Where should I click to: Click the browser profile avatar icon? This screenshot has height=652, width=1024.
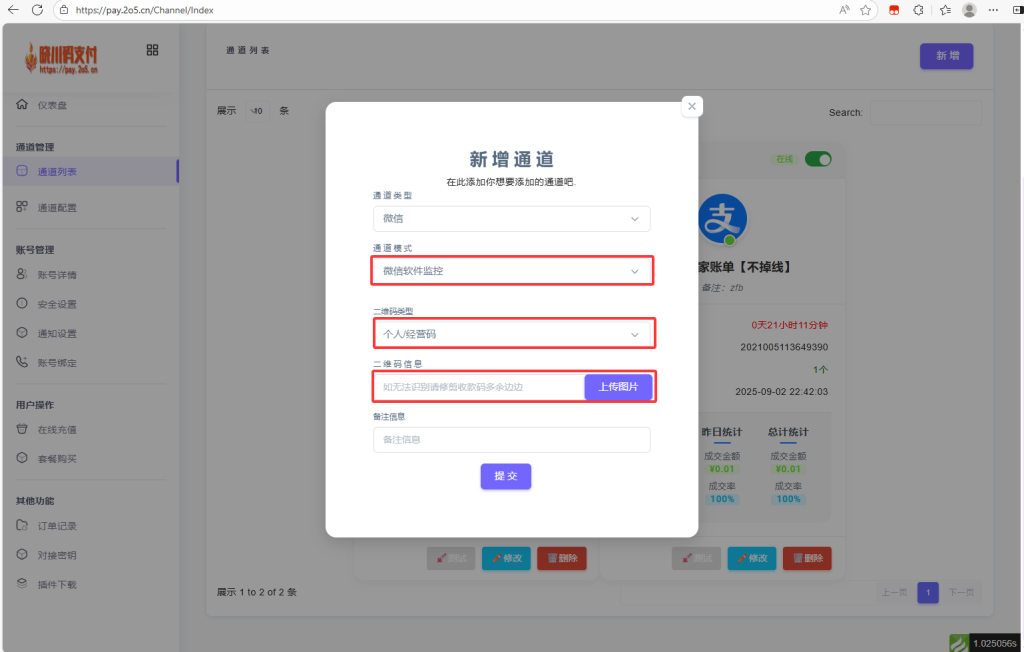(x=969, y=10)
